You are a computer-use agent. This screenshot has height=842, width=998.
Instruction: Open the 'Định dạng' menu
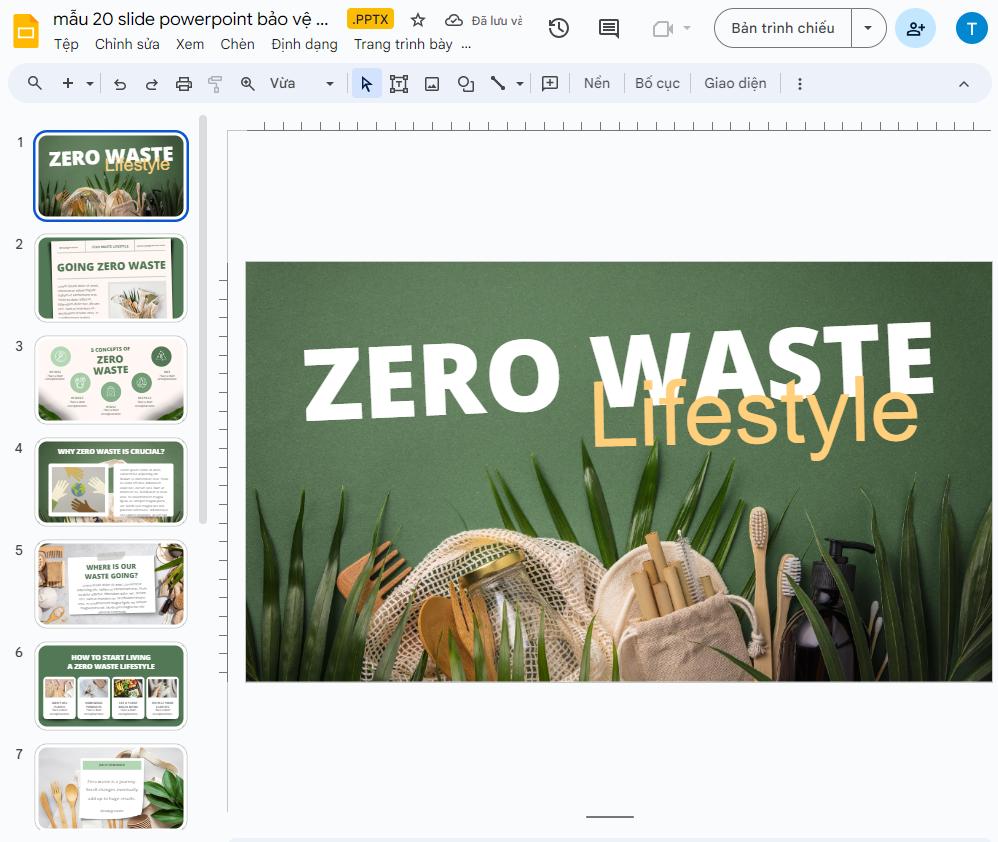point(304,44)
